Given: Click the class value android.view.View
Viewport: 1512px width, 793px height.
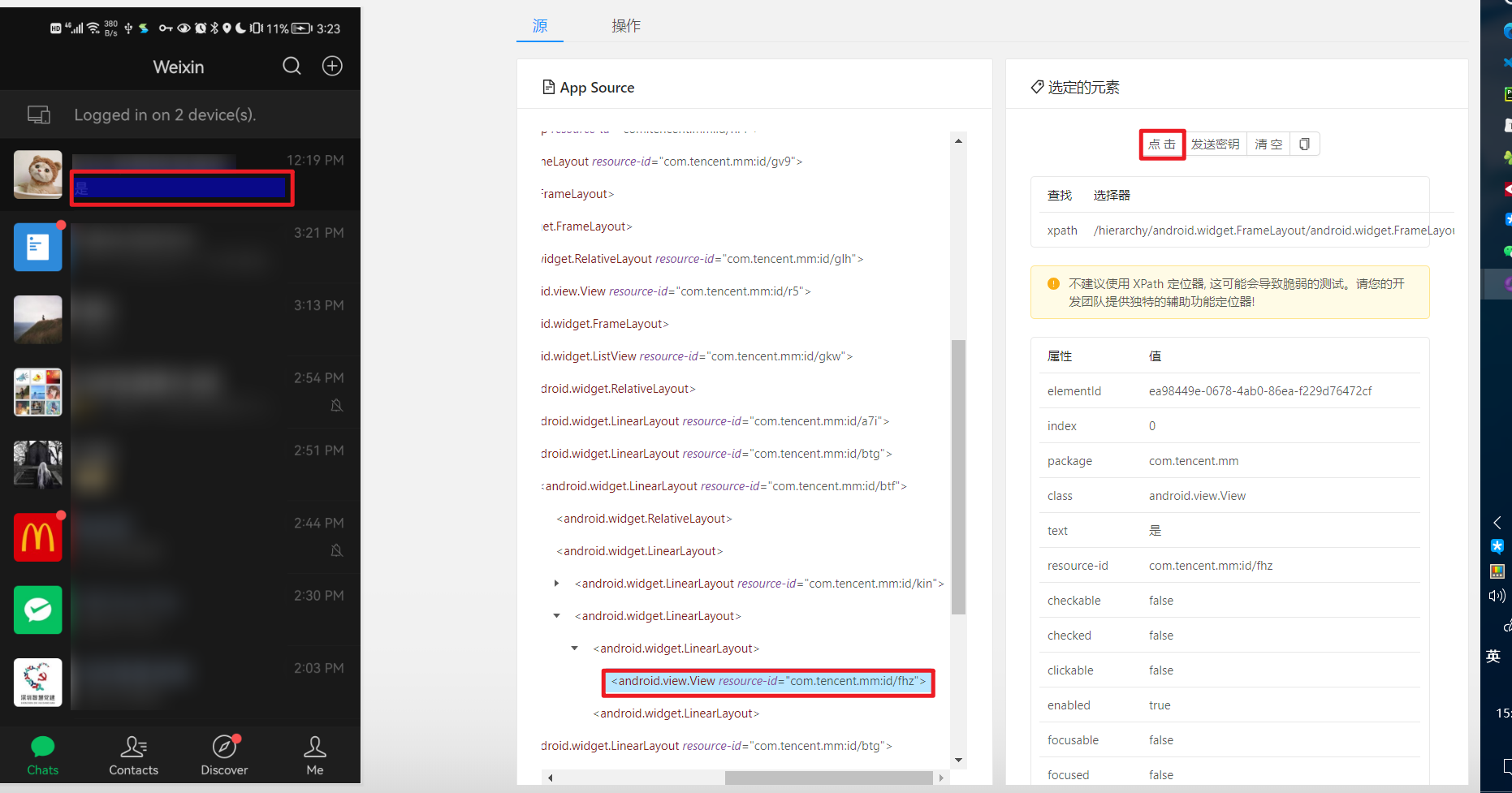Looking at the screenshot, I should pos(1197,496).
